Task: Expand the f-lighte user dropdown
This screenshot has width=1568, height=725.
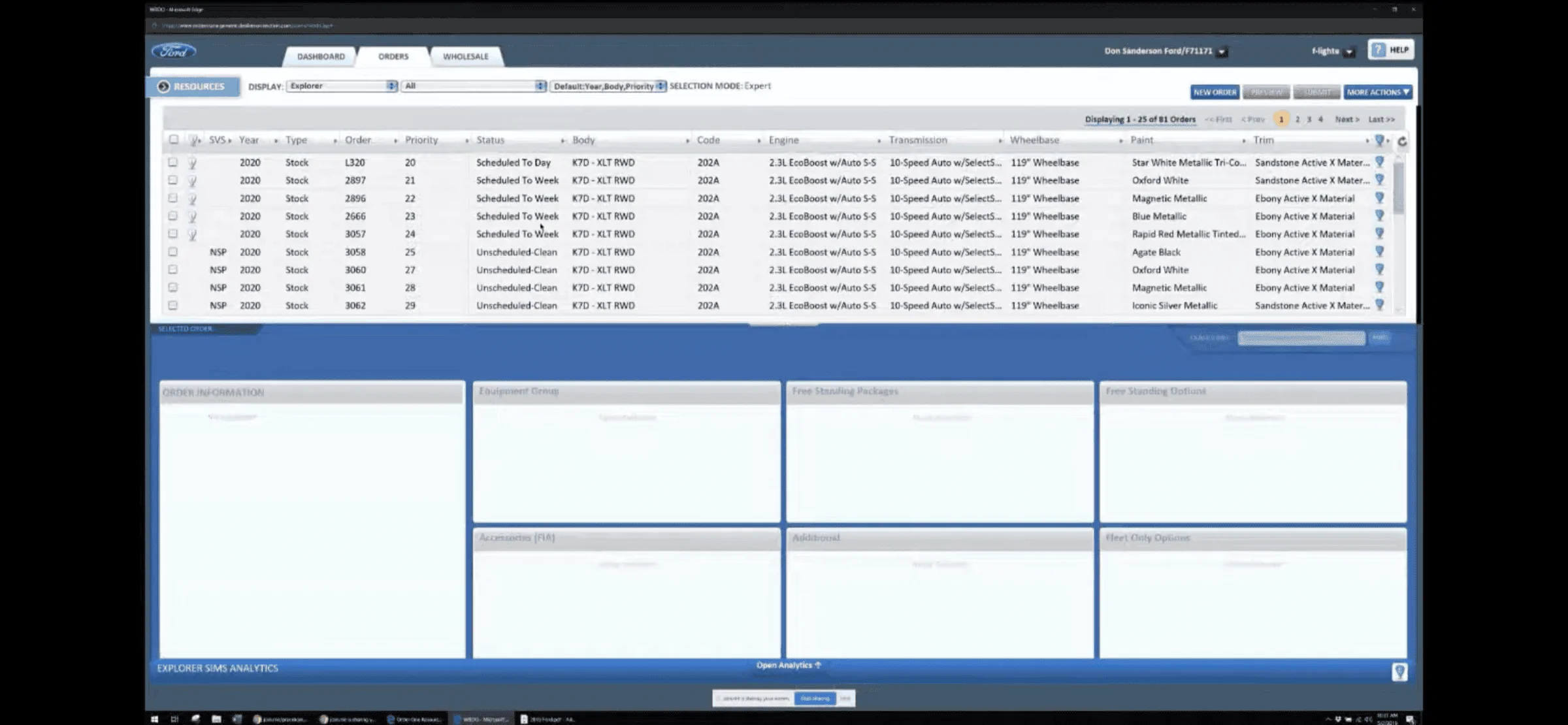Action: [1349, 52]
